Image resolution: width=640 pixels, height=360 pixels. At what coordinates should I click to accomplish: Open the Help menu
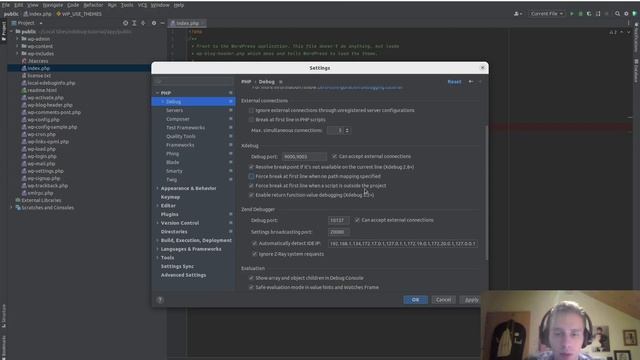(179, 5)
